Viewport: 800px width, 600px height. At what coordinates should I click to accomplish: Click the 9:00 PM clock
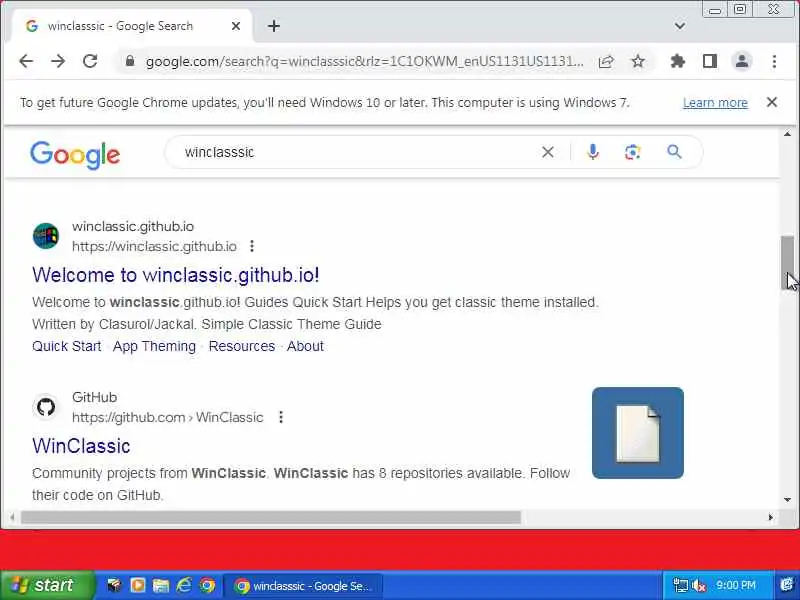736,585
